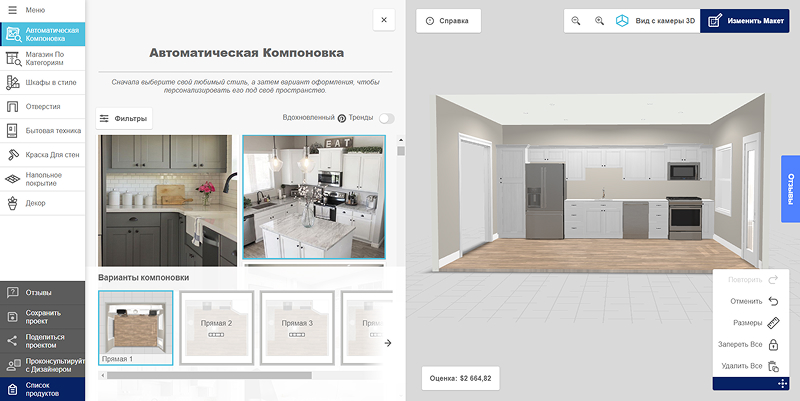This screenshot has width=800, height=401.
Task: Click the next arrow in layout variants
Action: pyautogui.click(x=388, y=343)
